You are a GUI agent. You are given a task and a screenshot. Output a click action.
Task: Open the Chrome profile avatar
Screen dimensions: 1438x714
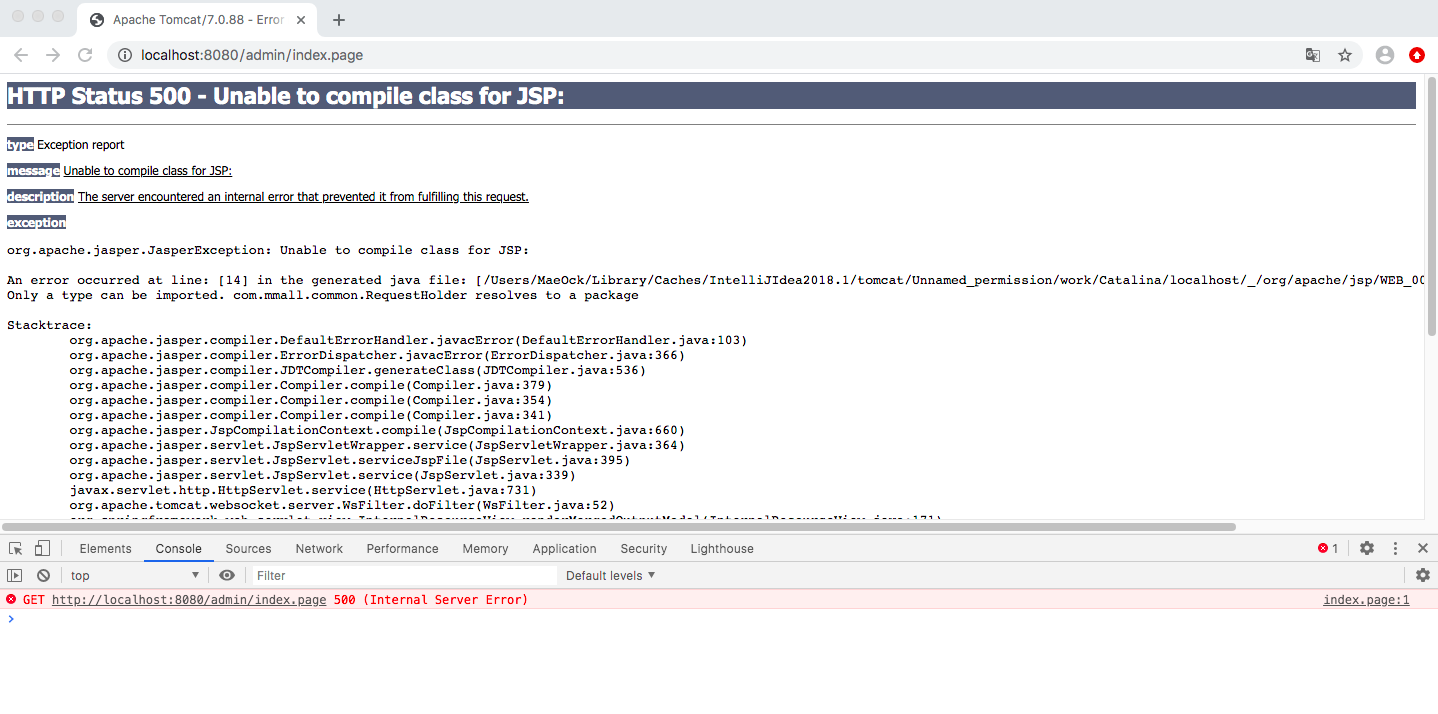(x=1385, y=55)
